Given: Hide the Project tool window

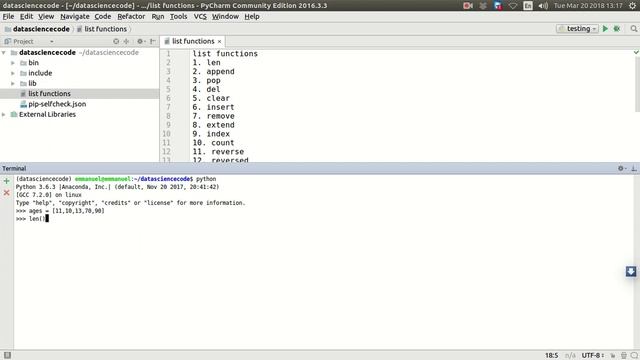Looking at the screenshot, I should click(153, 41).
